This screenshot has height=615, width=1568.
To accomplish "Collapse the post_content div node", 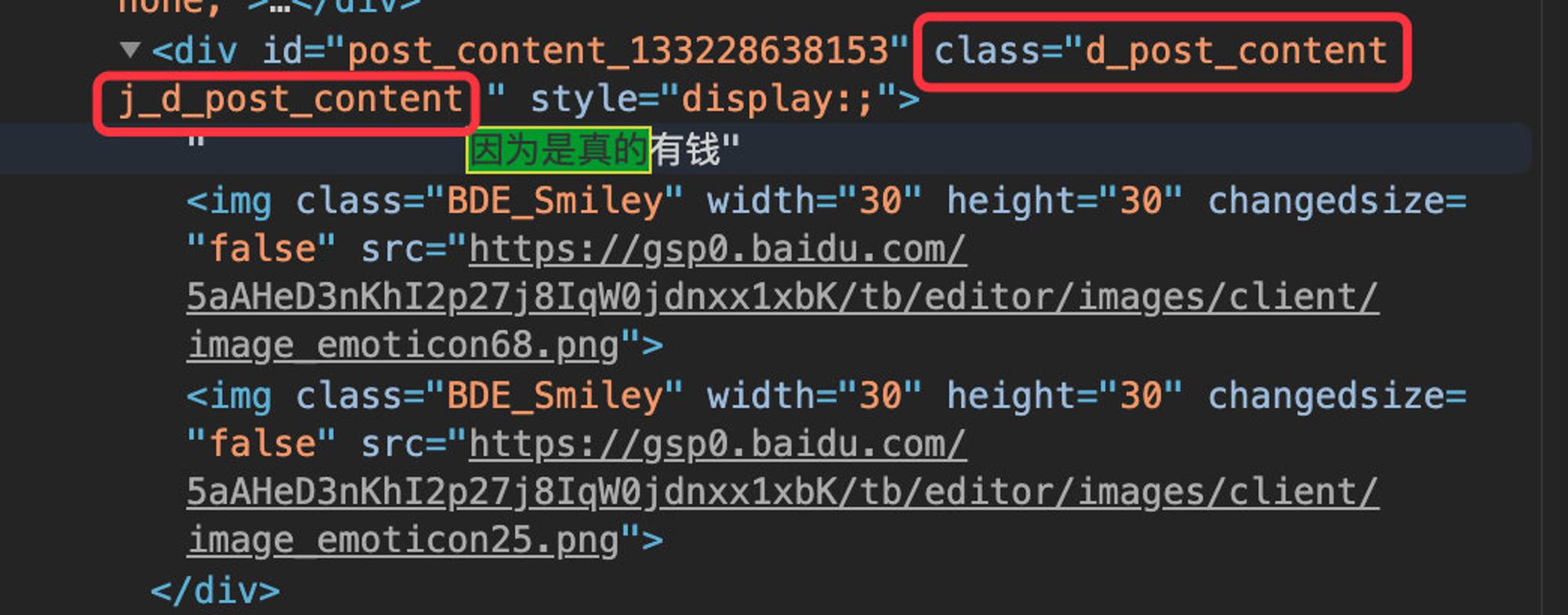I will click(130, 51).
